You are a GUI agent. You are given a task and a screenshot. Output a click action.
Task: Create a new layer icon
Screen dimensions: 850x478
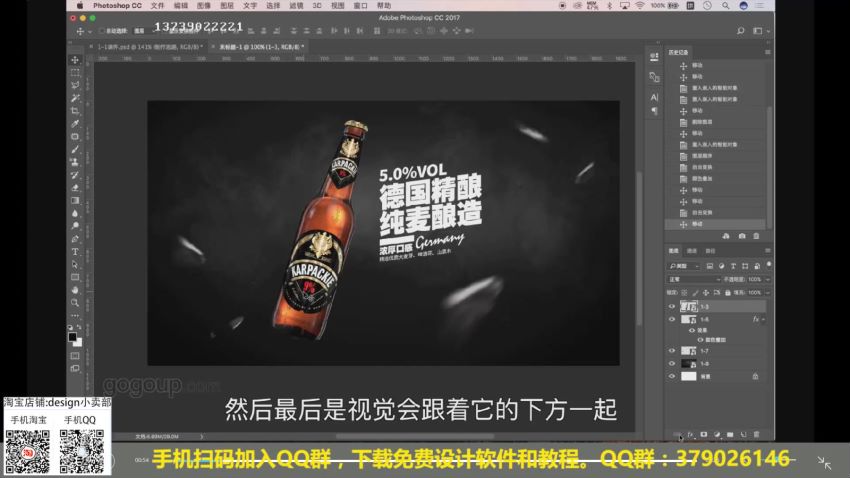743,435
